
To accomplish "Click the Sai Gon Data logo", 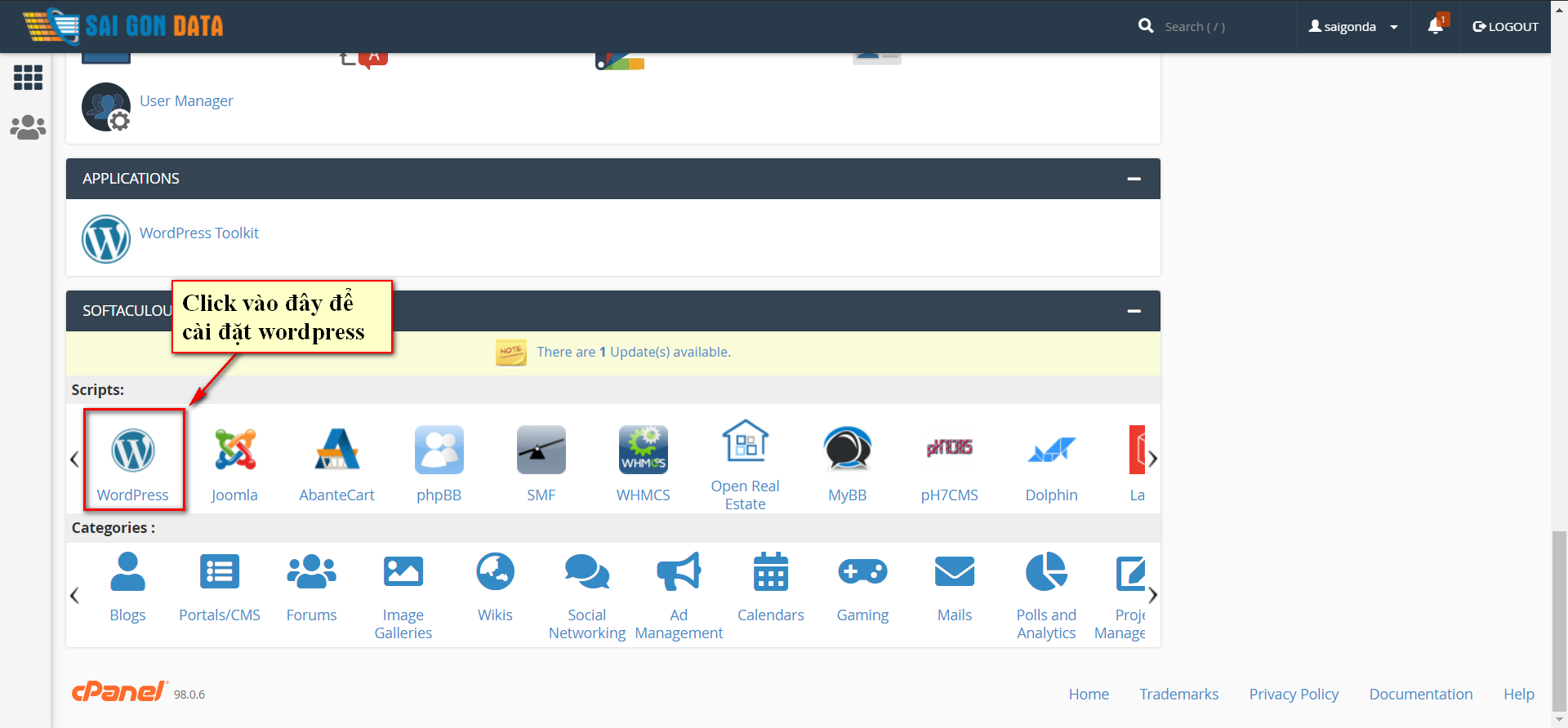I will (122, 25).
